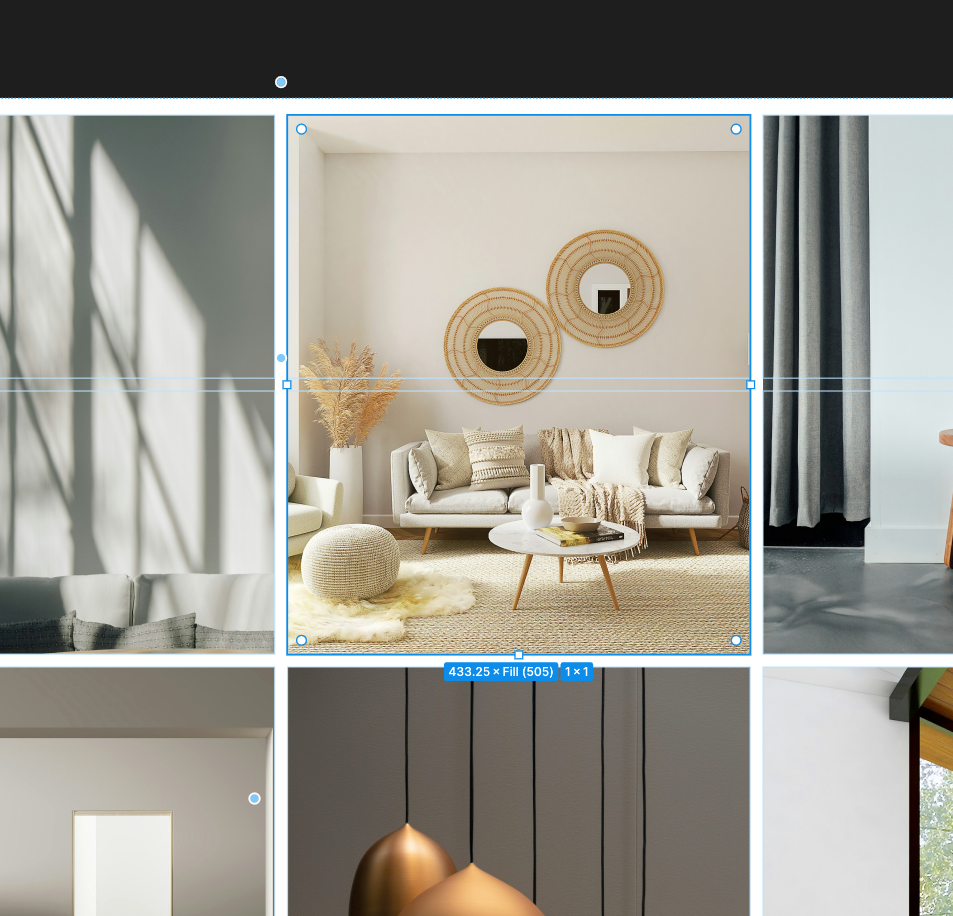Select the window-shadow wall image with gray sofa
953x916 pixels.
pos(137,384)
